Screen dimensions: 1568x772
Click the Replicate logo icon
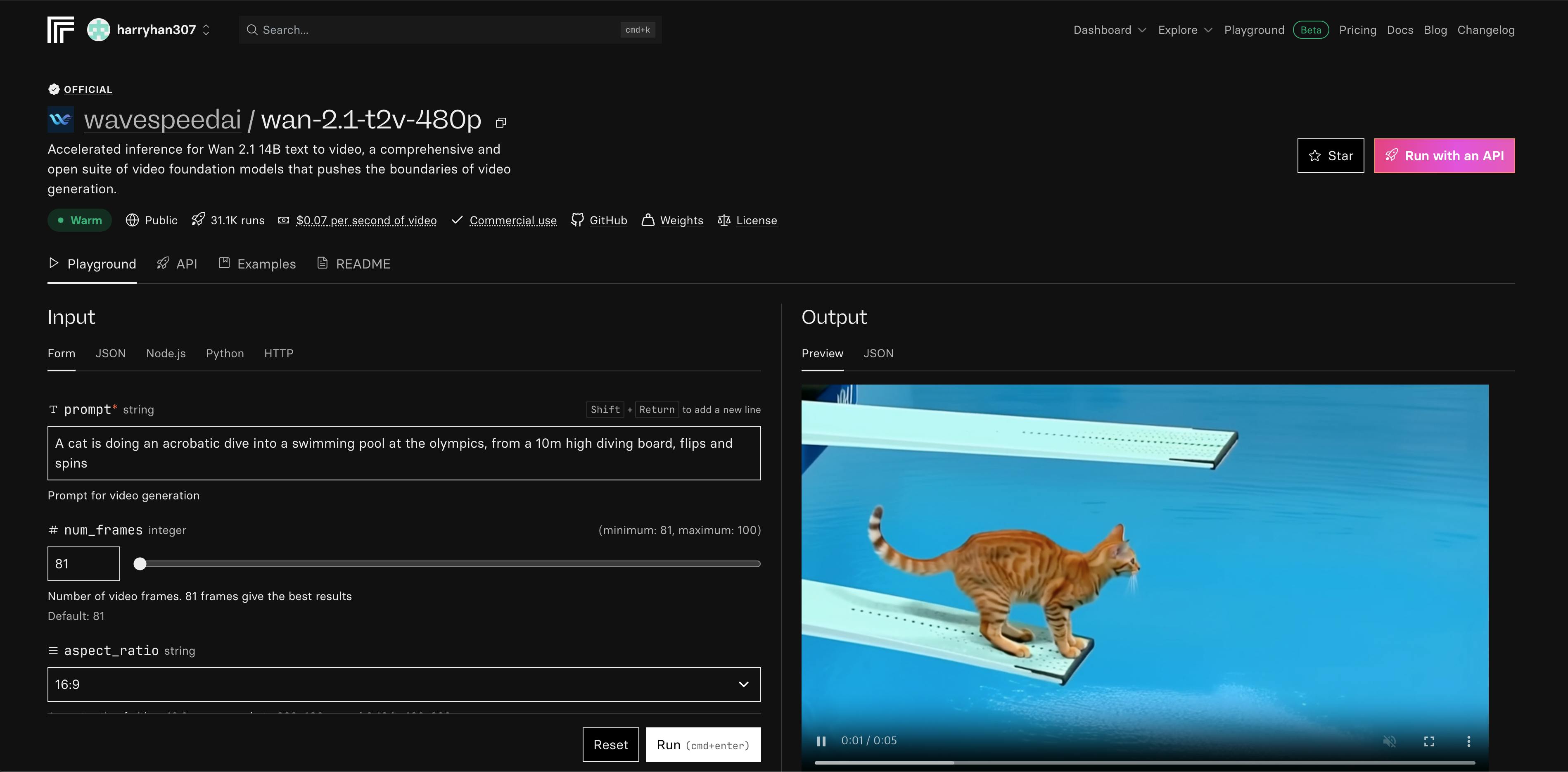point(60,30)
